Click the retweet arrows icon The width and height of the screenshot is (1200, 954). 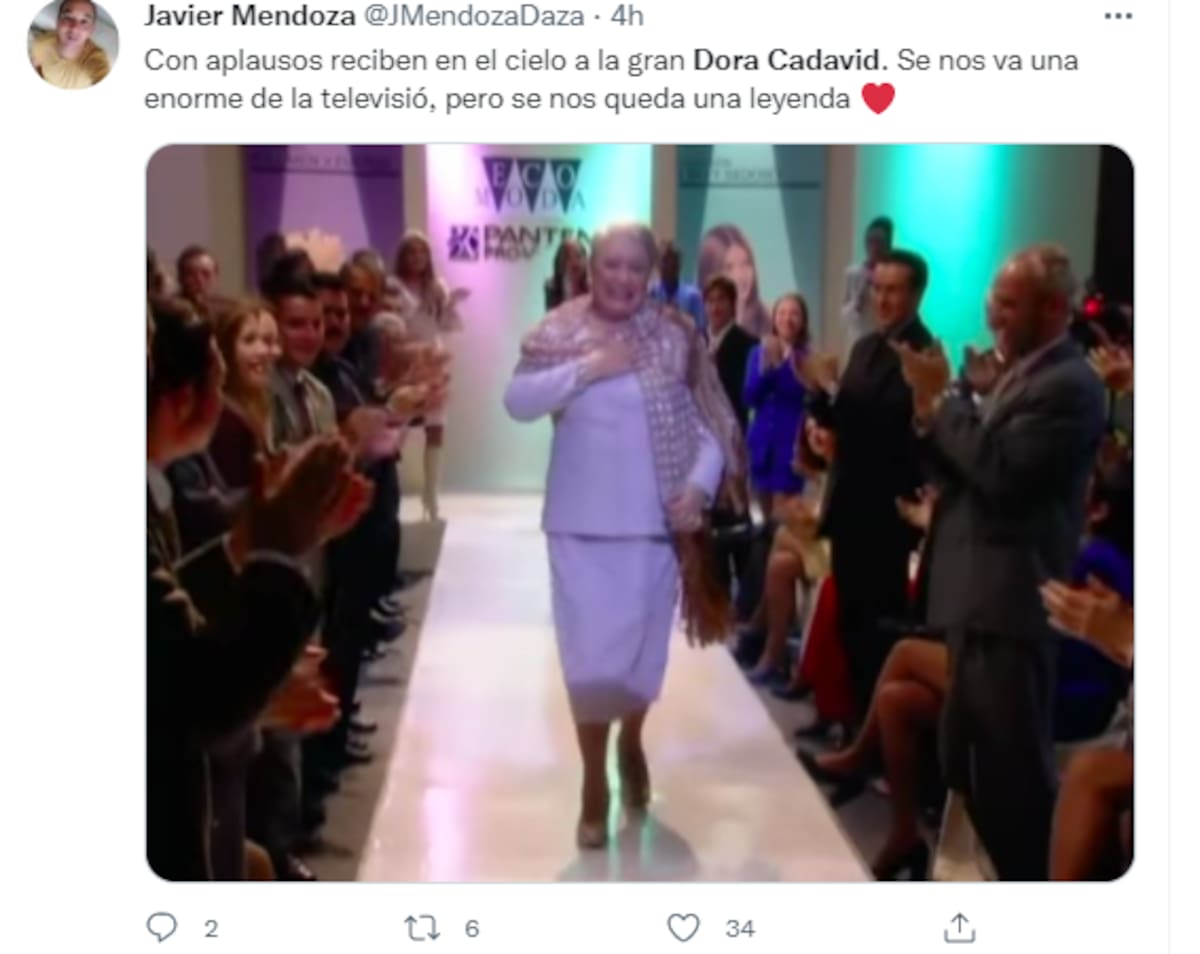pyautogui.click(x=422, y=928)
